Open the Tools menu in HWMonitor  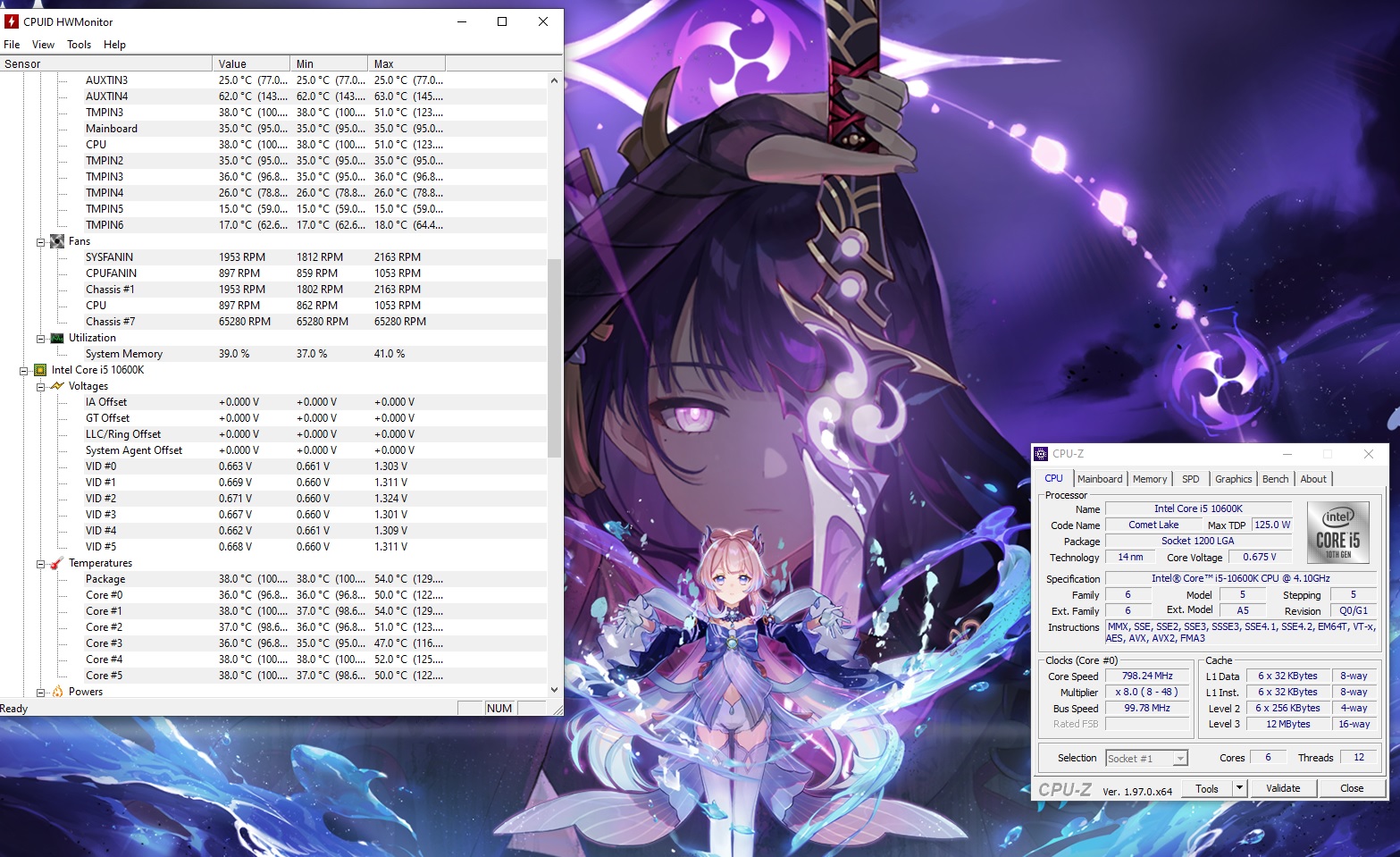pos(79,45)
